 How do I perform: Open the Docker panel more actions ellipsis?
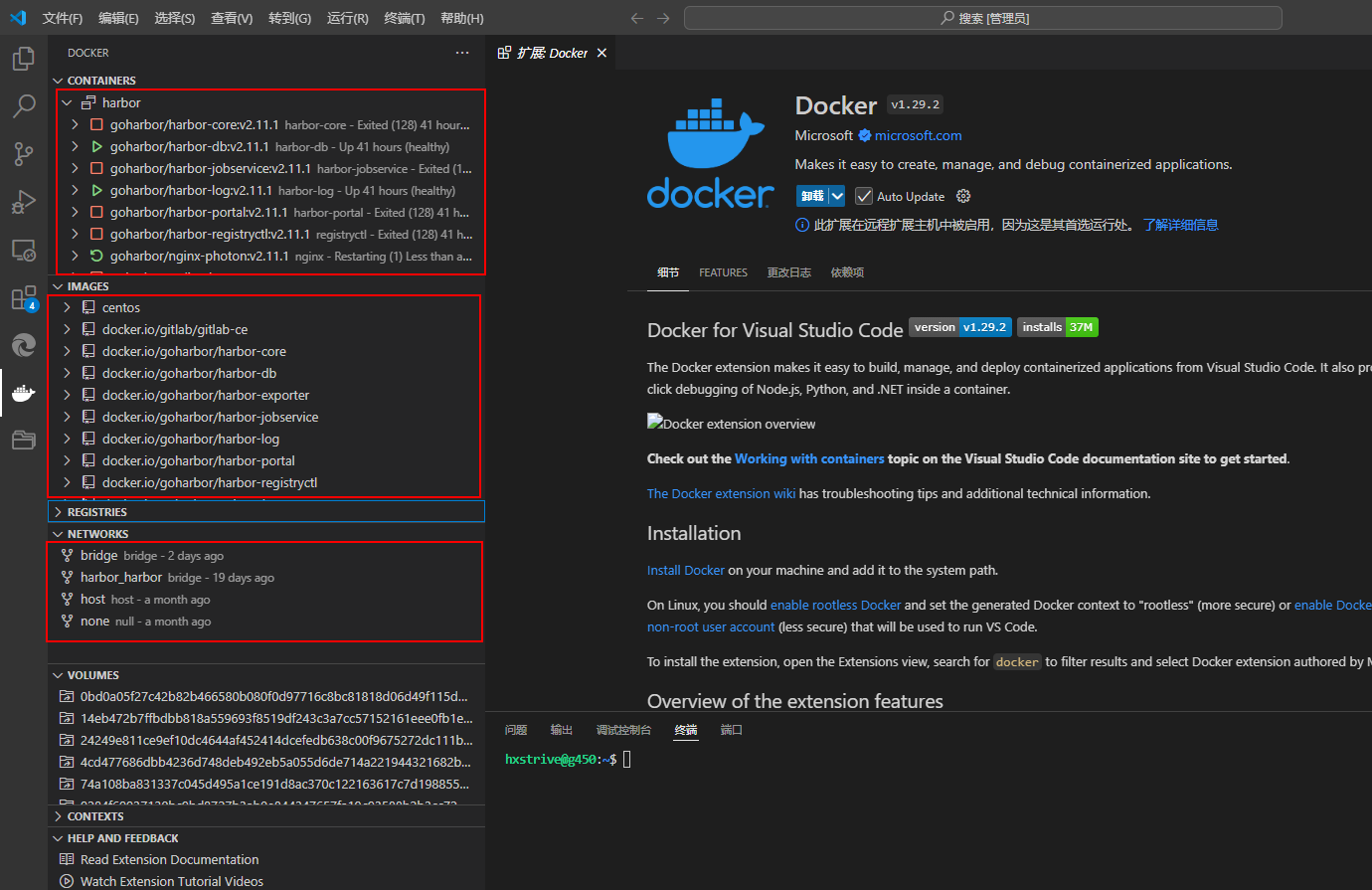pyautogui.click(x=462, y=53)
